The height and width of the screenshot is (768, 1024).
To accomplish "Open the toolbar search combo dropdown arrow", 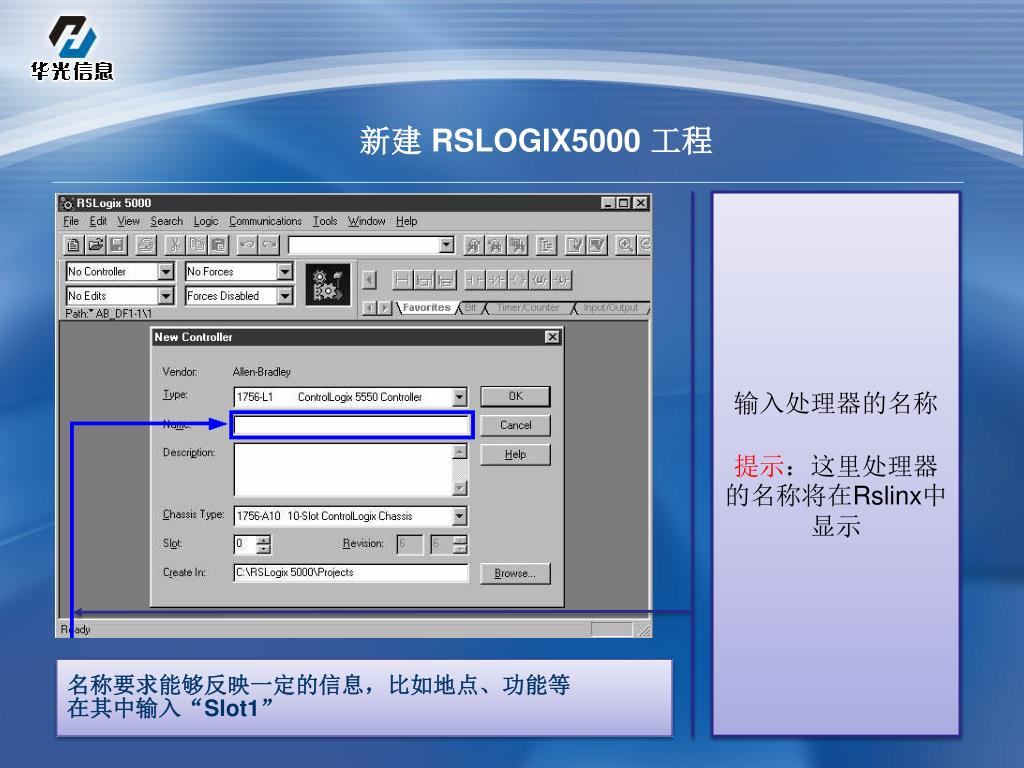I will pyautogui.click(x=446, y=245).
